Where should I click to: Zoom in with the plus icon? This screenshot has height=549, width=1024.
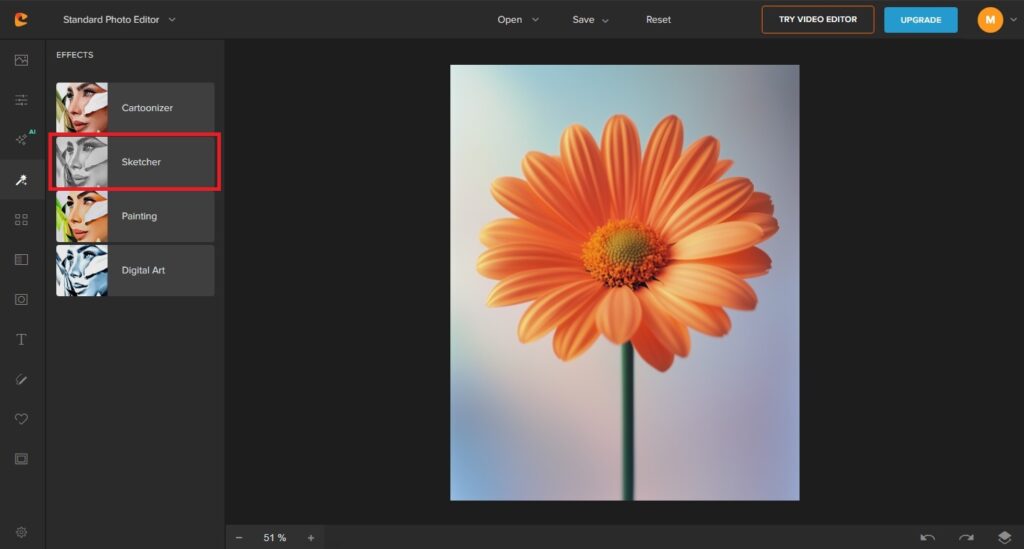tap(311, 538)
